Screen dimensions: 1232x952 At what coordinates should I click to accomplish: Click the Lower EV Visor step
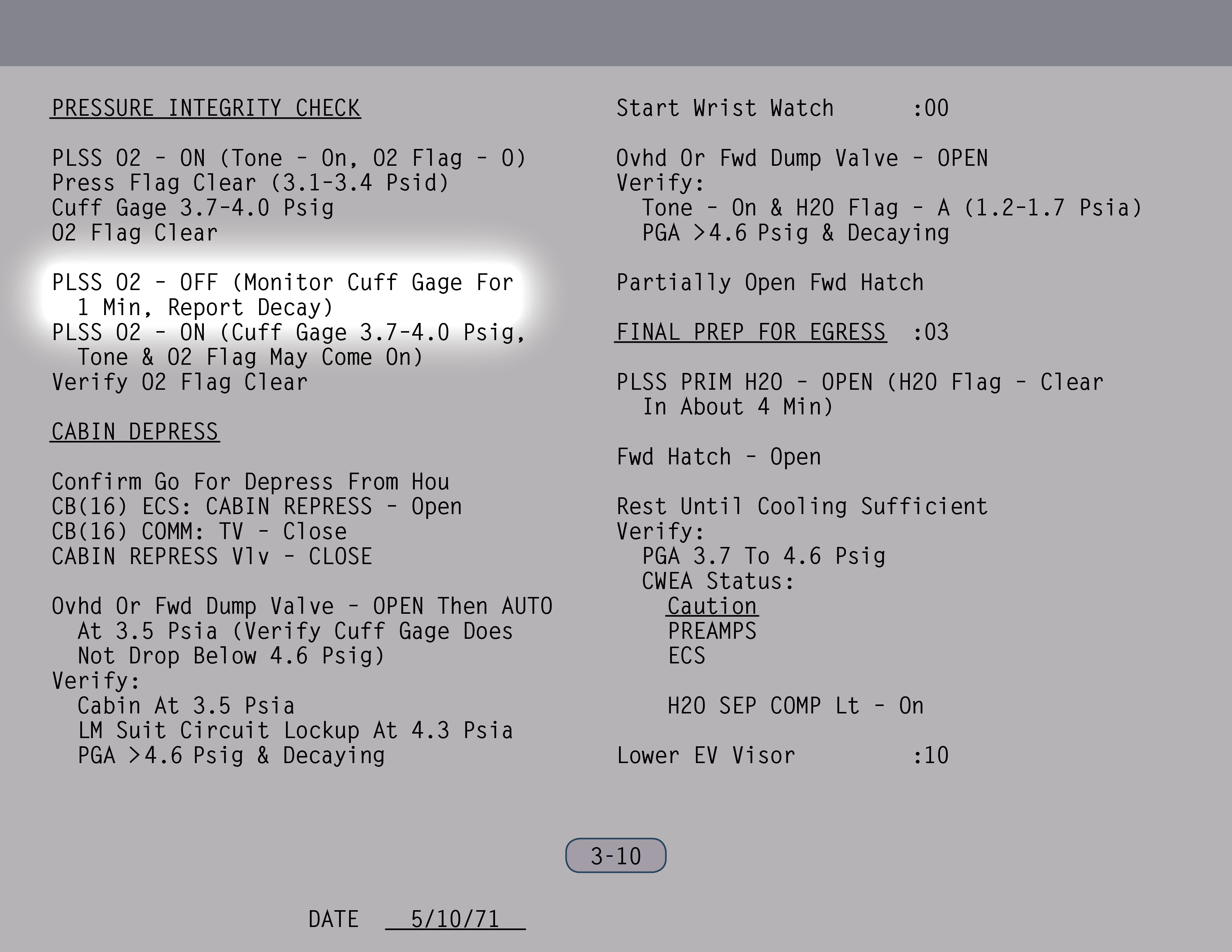(706, 756)
